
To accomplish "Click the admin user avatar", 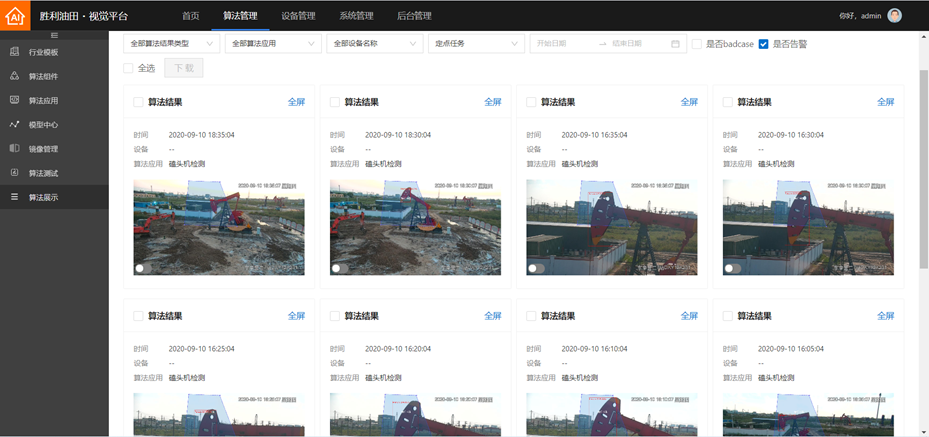I will tap(894, 15).
